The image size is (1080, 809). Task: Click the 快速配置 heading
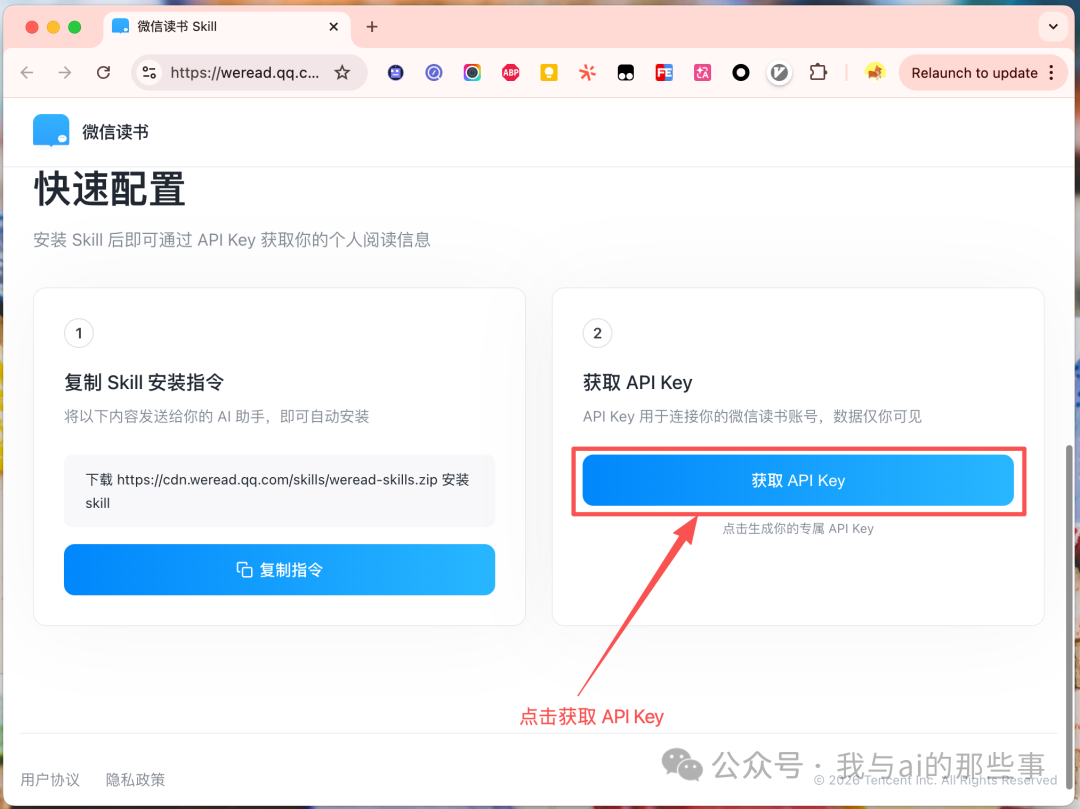pyautogui.click(x=110, y=189)
